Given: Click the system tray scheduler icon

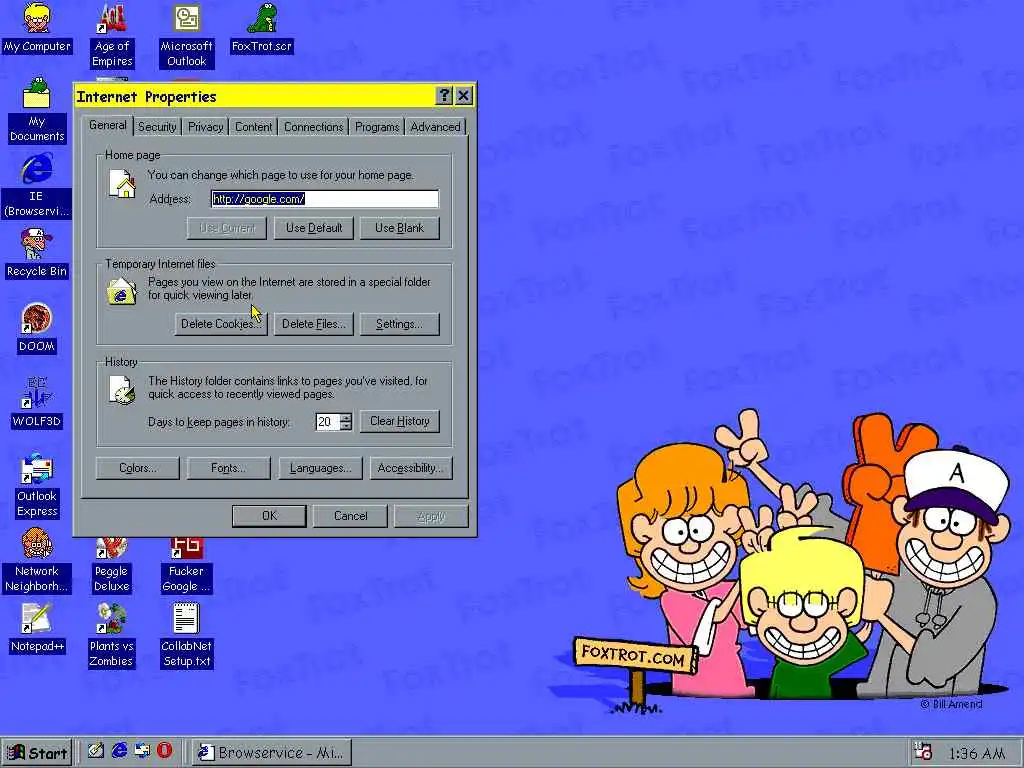Looking at the screenshot, I should click(x=923, y=752).
